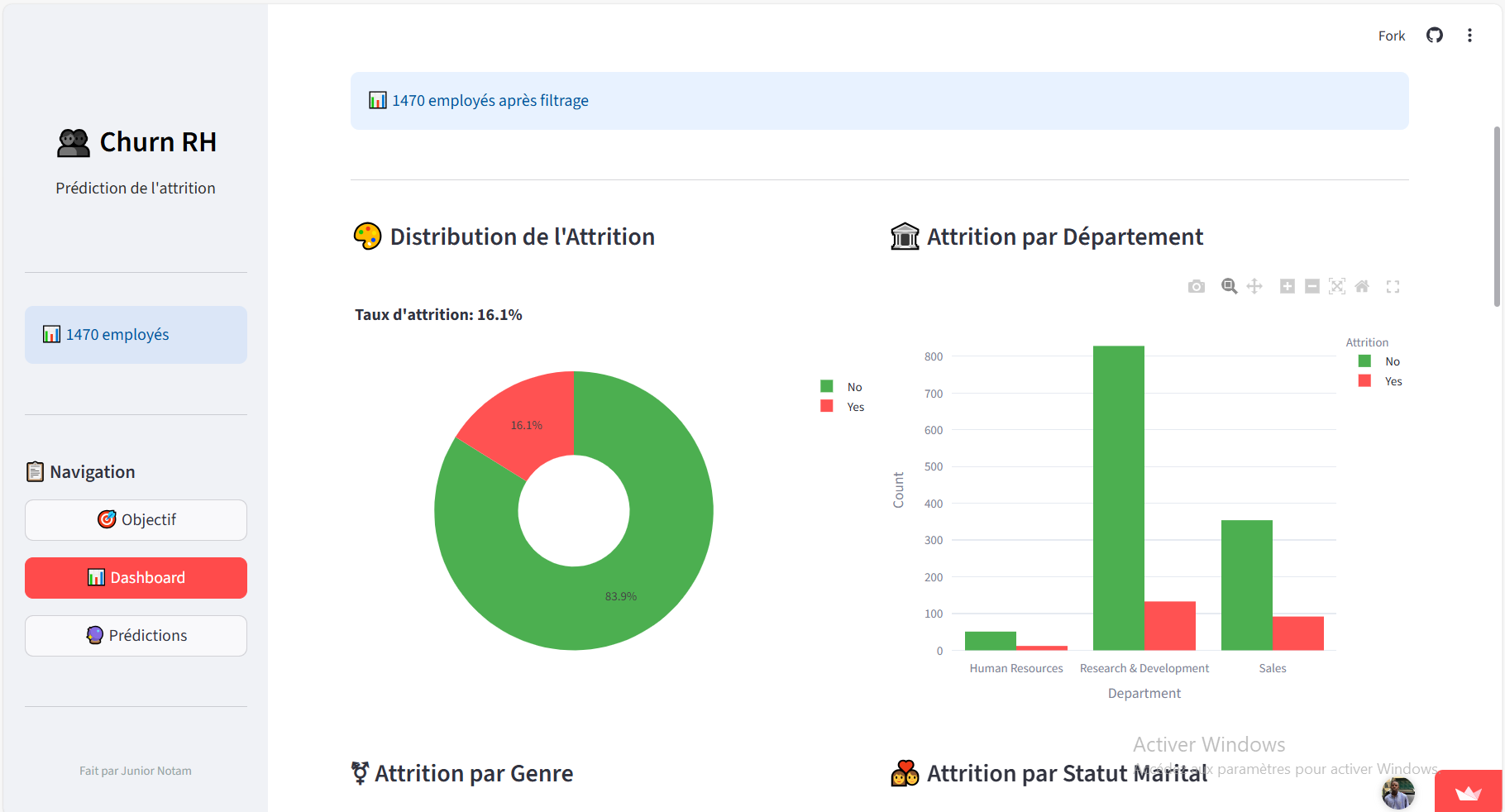Switch to the Dashboard section
The height and width of the screenshot is (812, 1505).
(x=135, y=577)
